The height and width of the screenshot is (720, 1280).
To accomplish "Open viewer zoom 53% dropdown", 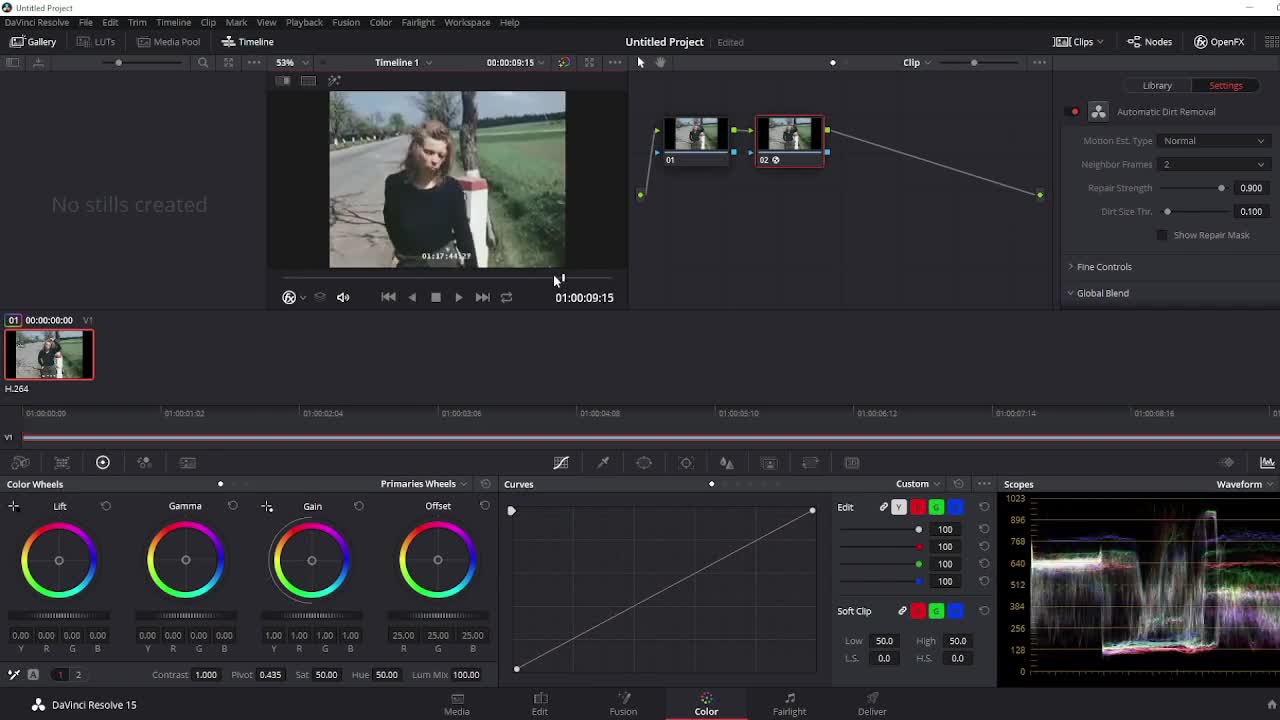I will [x=292, y=62].
